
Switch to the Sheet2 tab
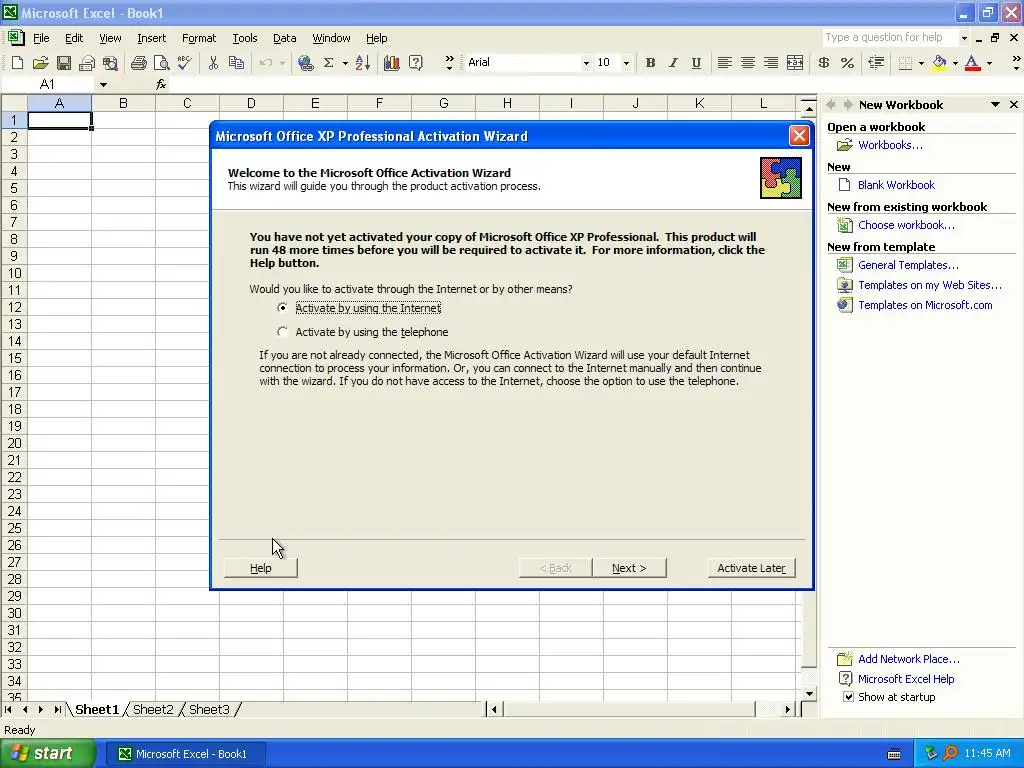[153, 709]
